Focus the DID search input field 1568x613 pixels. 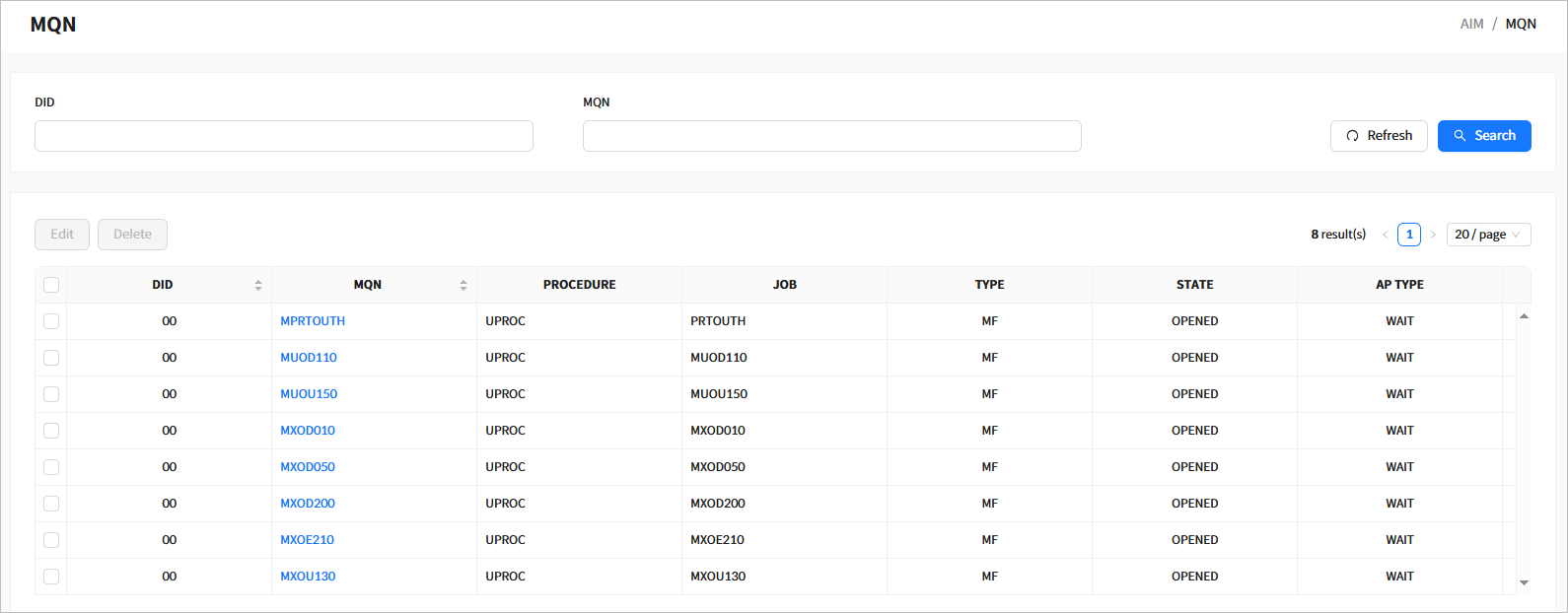pos(284,136)
